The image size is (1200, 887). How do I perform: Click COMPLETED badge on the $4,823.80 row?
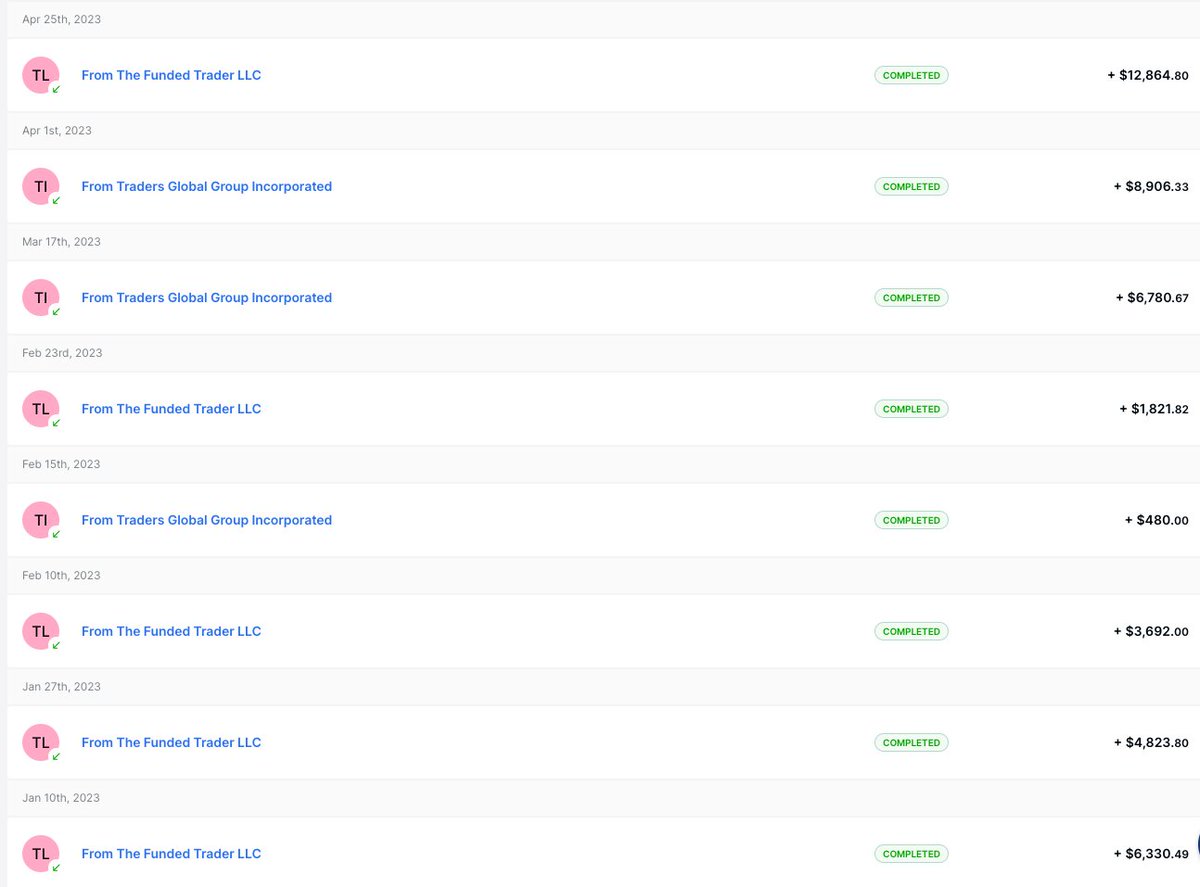911,742
